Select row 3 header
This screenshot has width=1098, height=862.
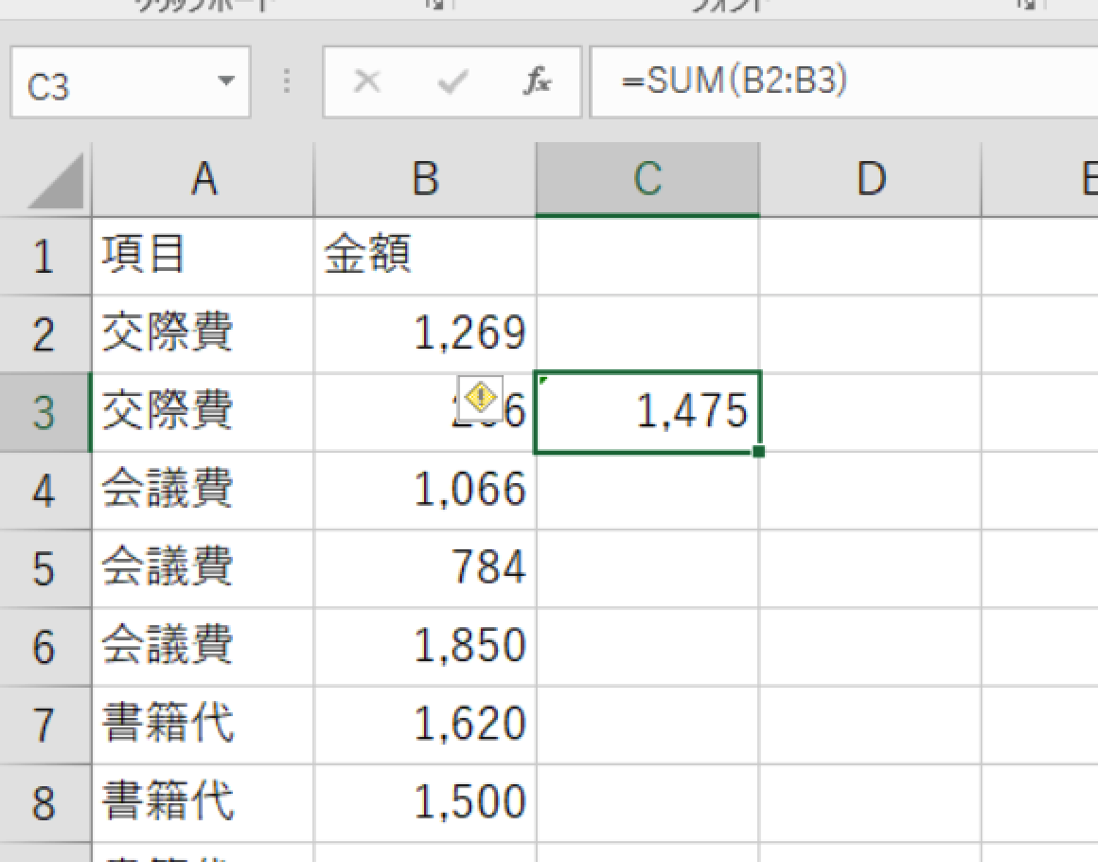(45, 412)
